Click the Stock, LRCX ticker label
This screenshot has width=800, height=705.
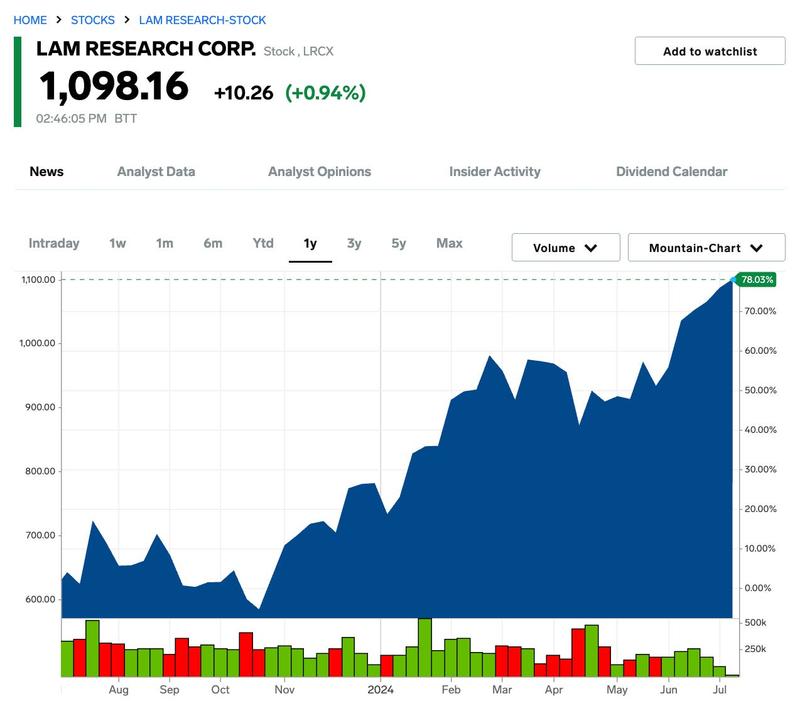coord(298,51)
